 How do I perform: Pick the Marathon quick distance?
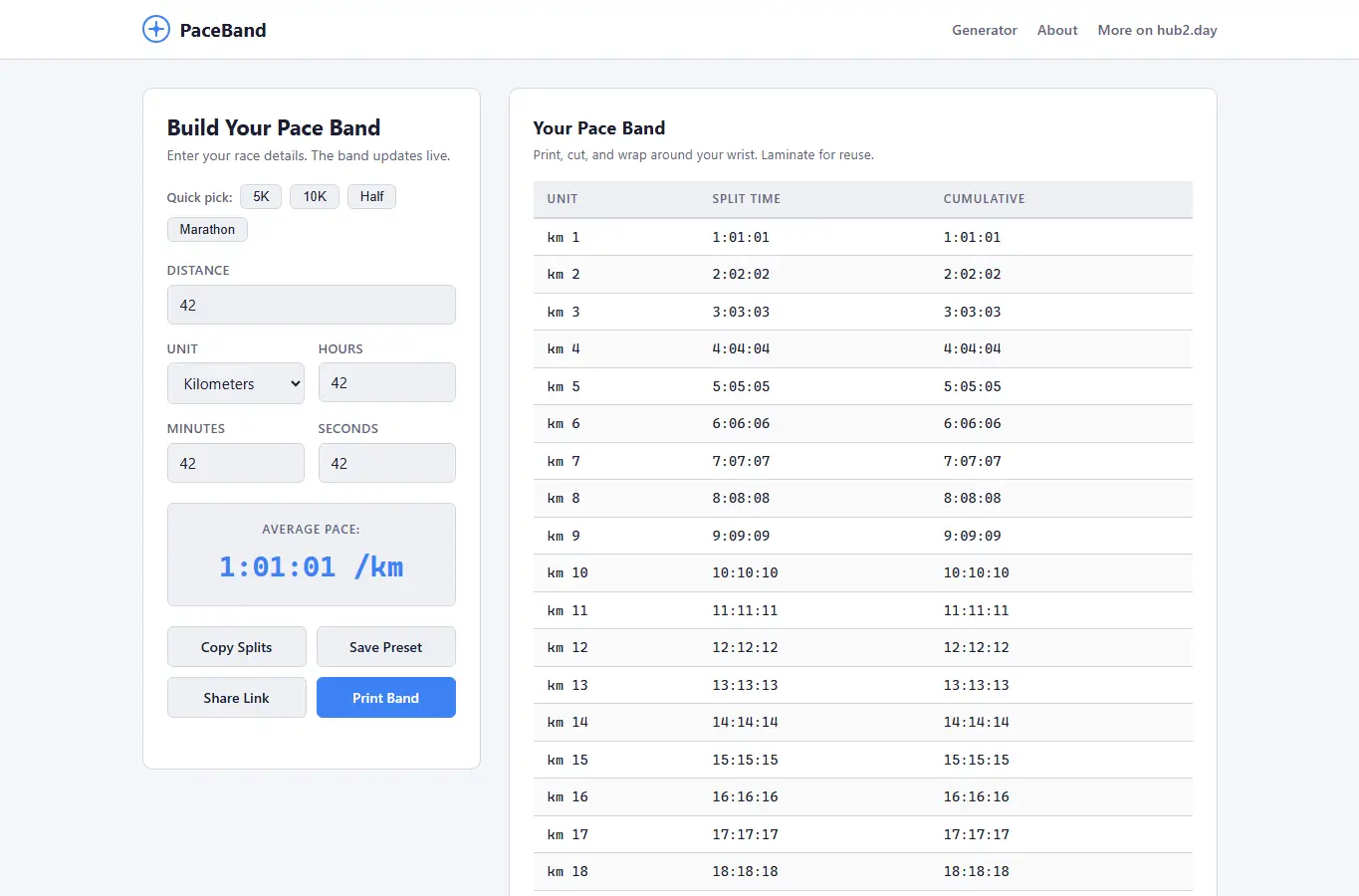click(207, 229)
